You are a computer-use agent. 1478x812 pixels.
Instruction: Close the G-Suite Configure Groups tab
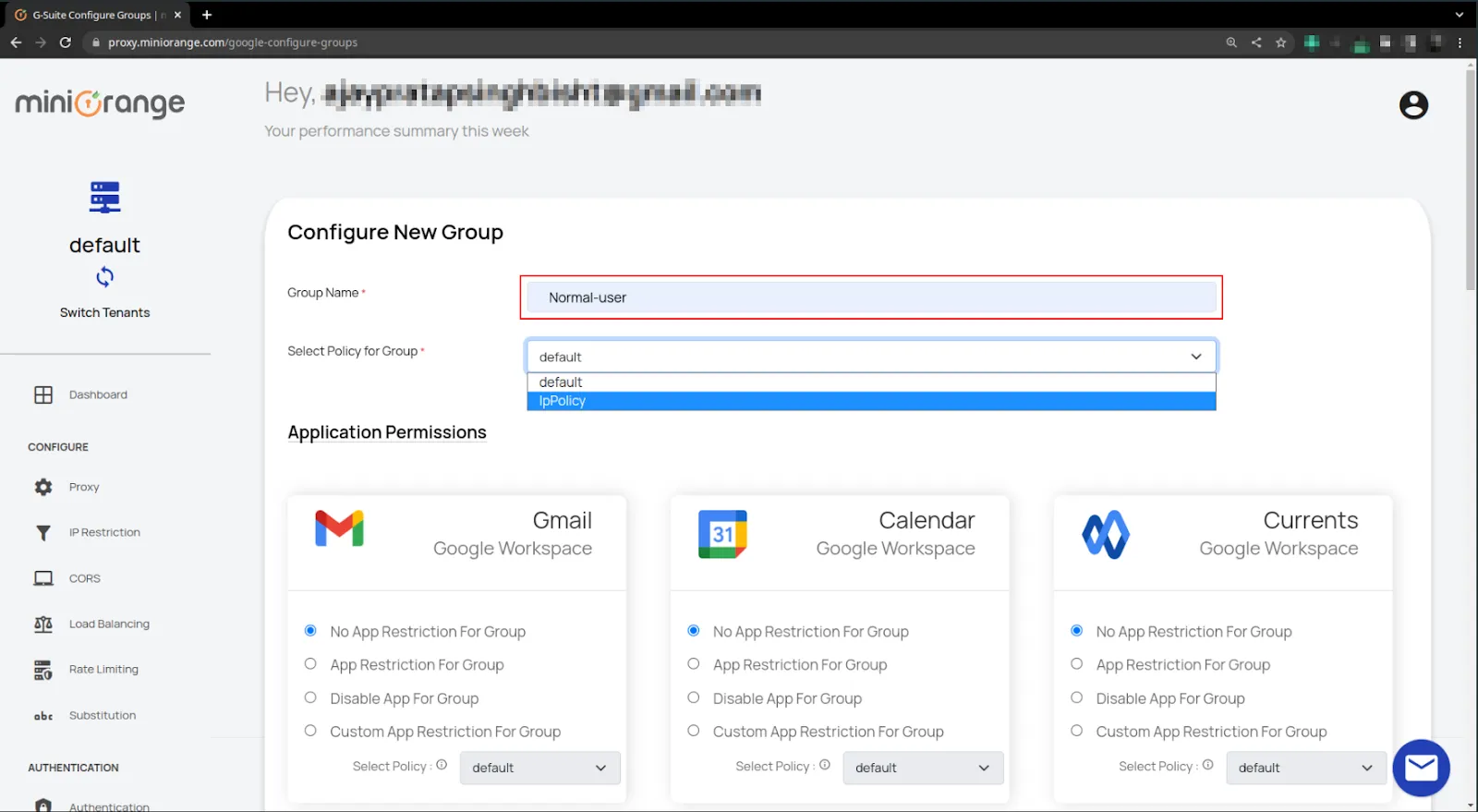point(177,15)
